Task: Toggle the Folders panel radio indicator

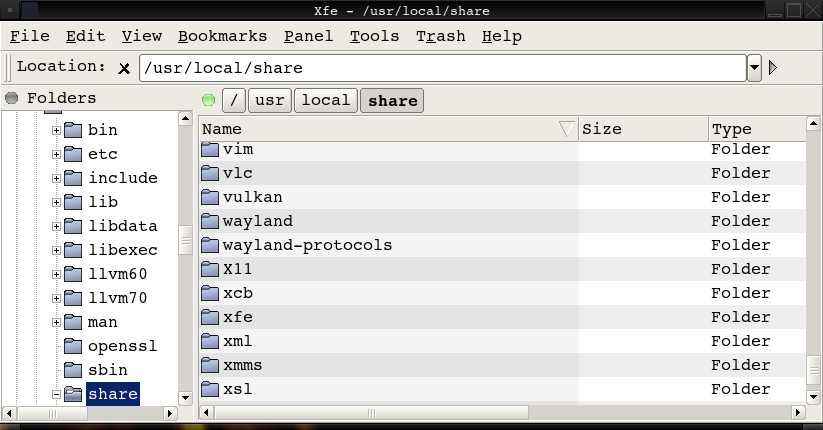Action: (x=12, y=98)
